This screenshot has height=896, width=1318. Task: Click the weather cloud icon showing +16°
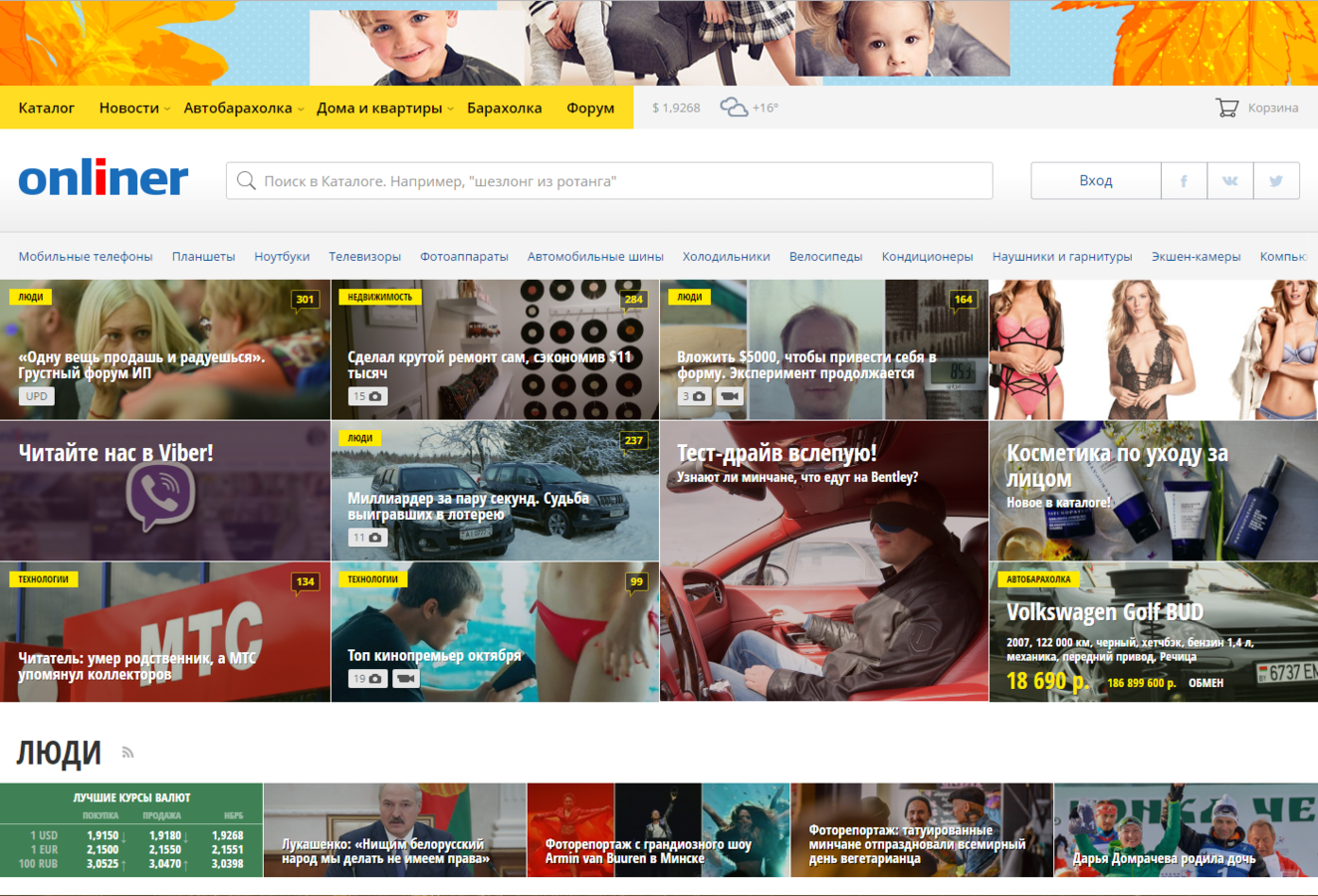point(734,108)
